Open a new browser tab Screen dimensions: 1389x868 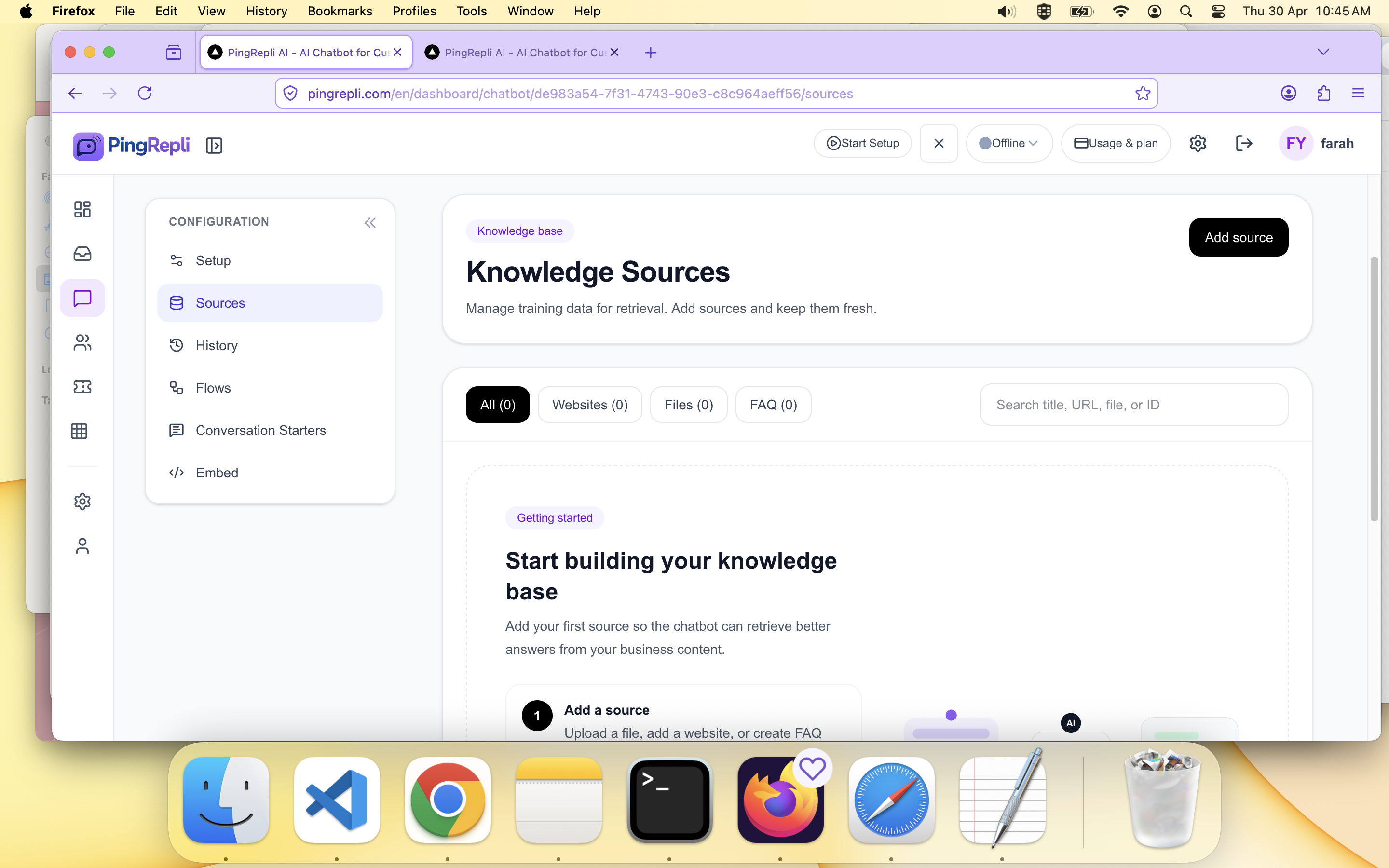point(650,53)
